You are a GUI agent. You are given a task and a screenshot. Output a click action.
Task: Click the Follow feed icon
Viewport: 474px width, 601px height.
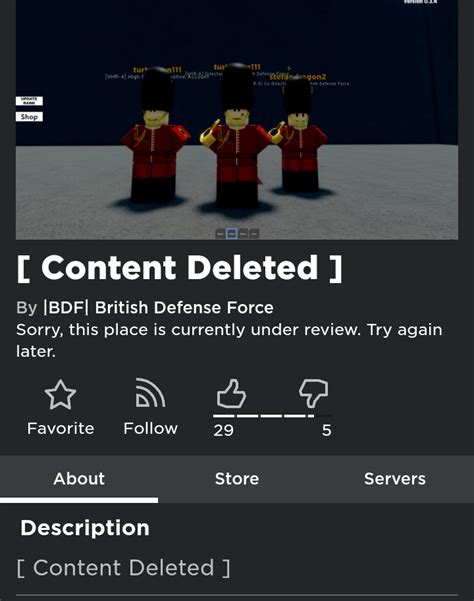click(151, 393)
